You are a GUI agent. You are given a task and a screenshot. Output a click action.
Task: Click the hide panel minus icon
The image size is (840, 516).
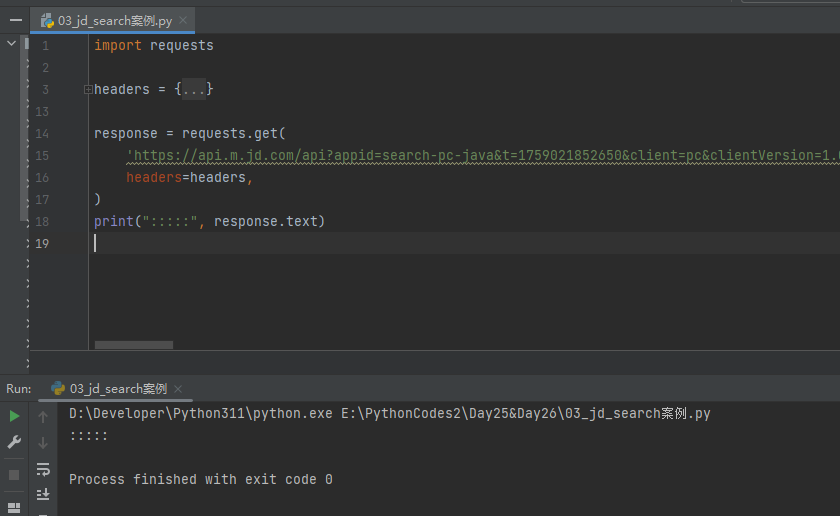[16, 20]
